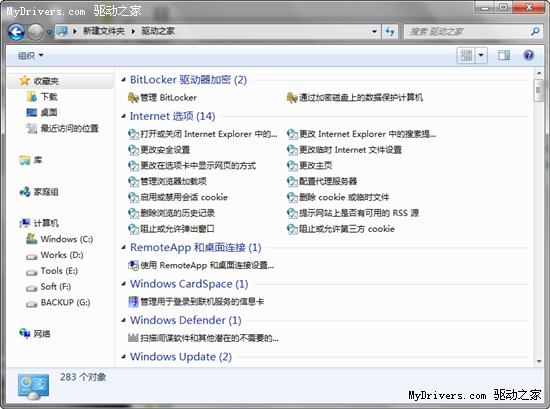The height and width of the screenshot is (409, 550).
Task: Click icon of 更改临时 Internet 文件设置
Action: [x=292, y=150]
